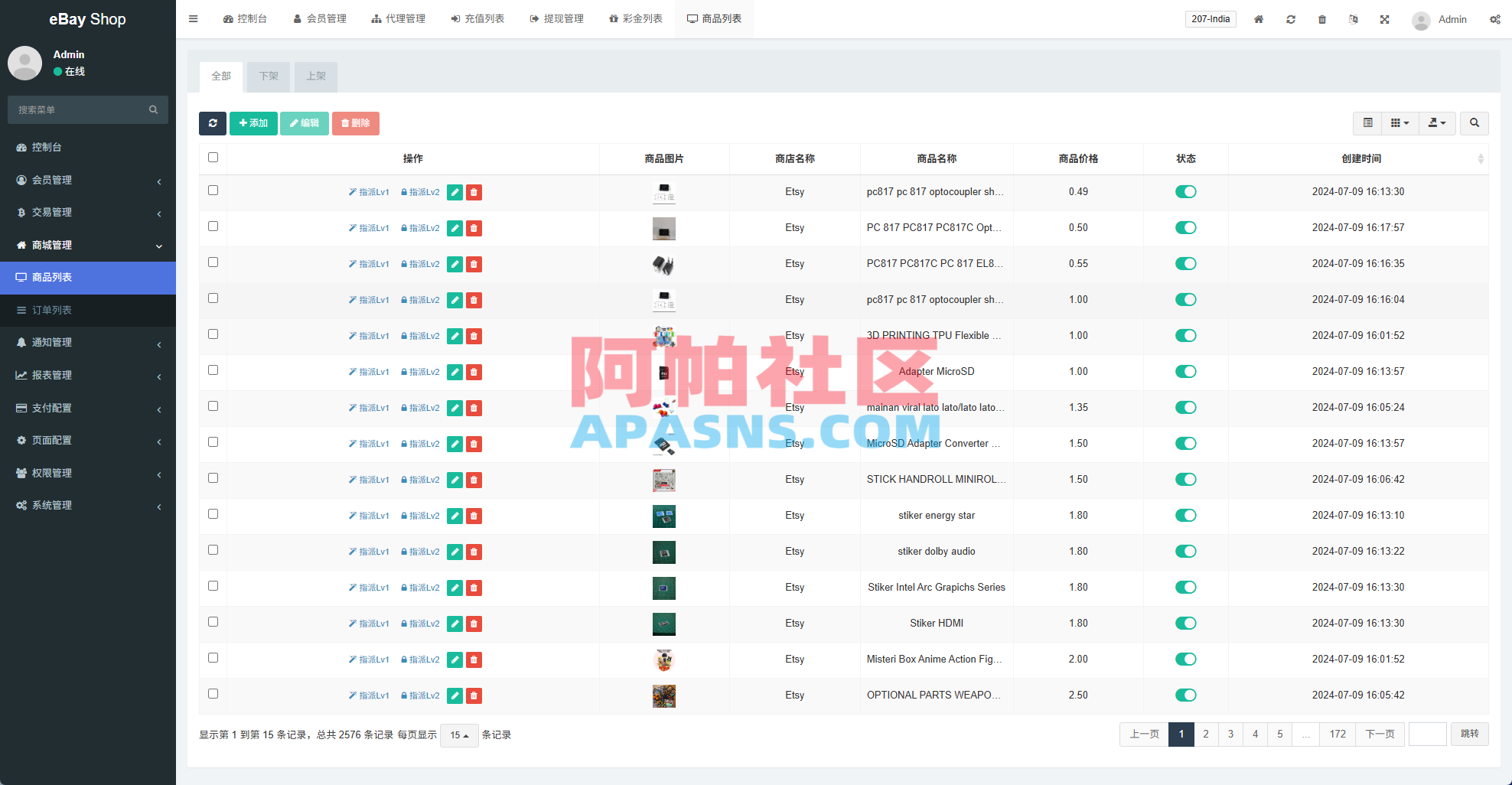Click red delete icon for 0.49 price row
This screenshot has width=1512, height=785.
474,192
